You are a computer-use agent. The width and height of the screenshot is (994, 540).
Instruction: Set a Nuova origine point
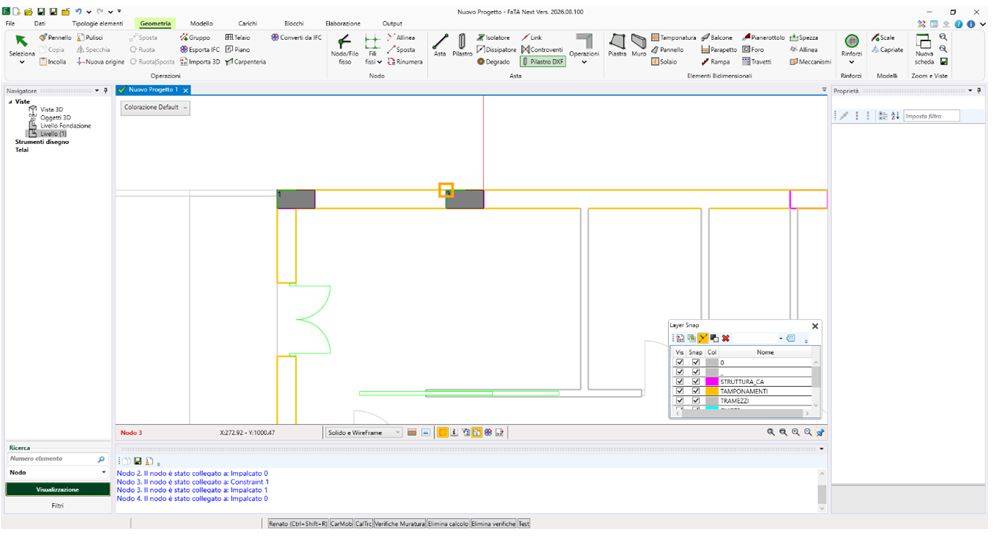[x=100, y=62]
